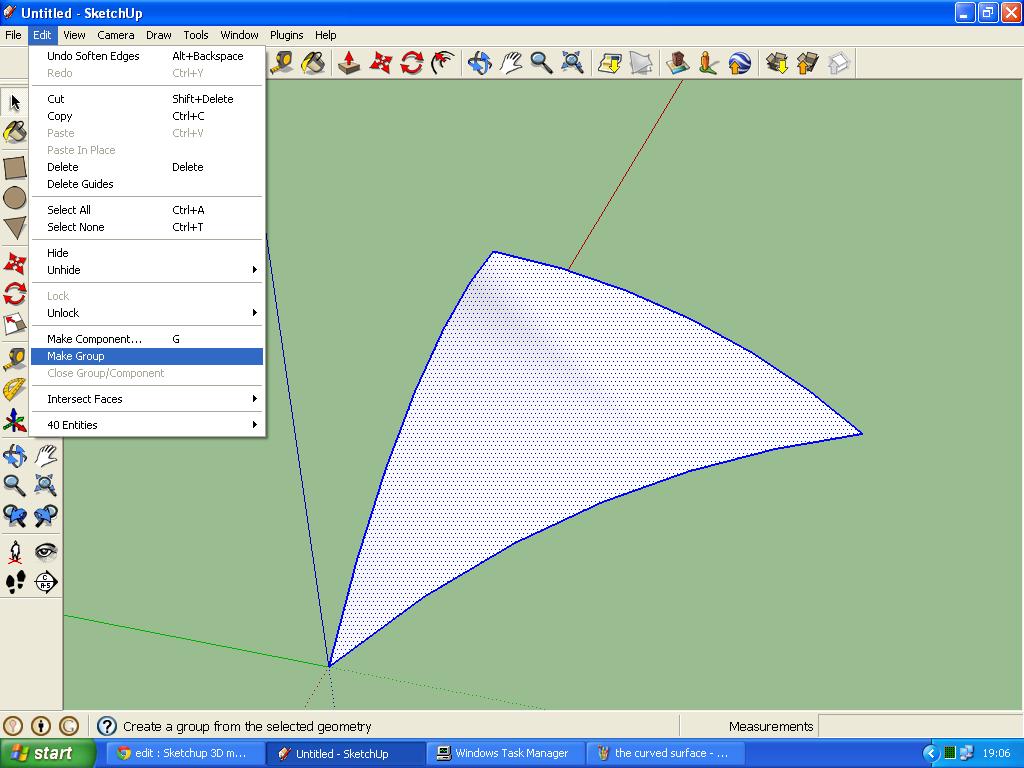Click the Previous view icon
The height and width of the screenshot is (768, 1024).
click(14, 516)
